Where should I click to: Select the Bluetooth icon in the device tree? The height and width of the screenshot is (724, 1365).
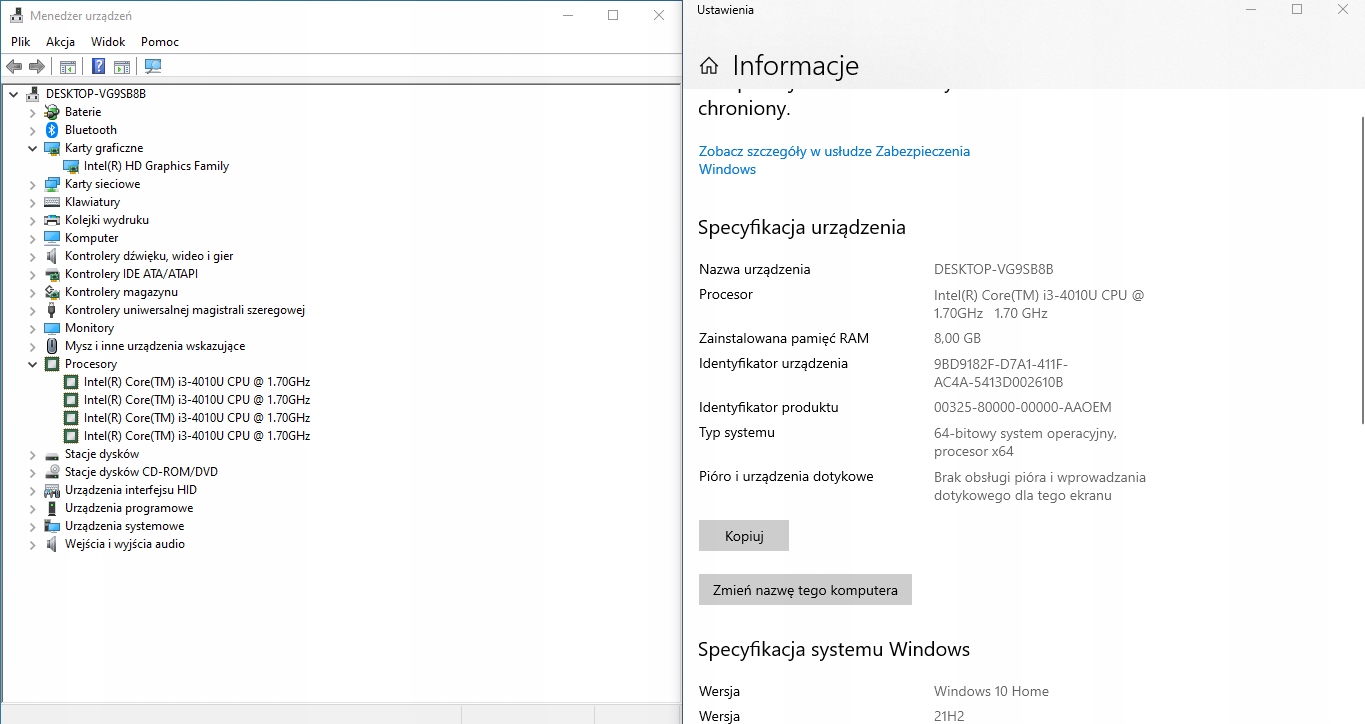coord(52,130)
